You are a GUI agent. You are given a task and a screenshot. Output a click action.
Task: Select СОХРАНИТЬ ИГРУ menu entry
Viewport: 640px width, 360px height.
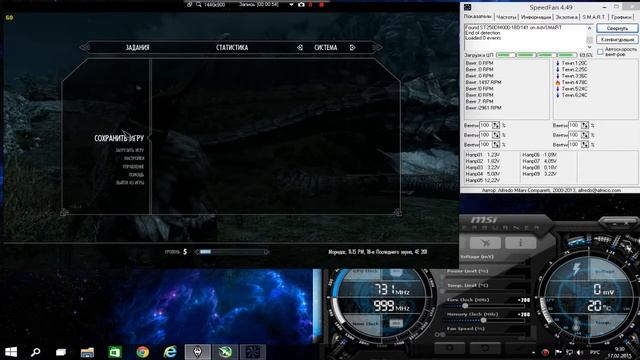pyautogui.click(x=119, y=138)
